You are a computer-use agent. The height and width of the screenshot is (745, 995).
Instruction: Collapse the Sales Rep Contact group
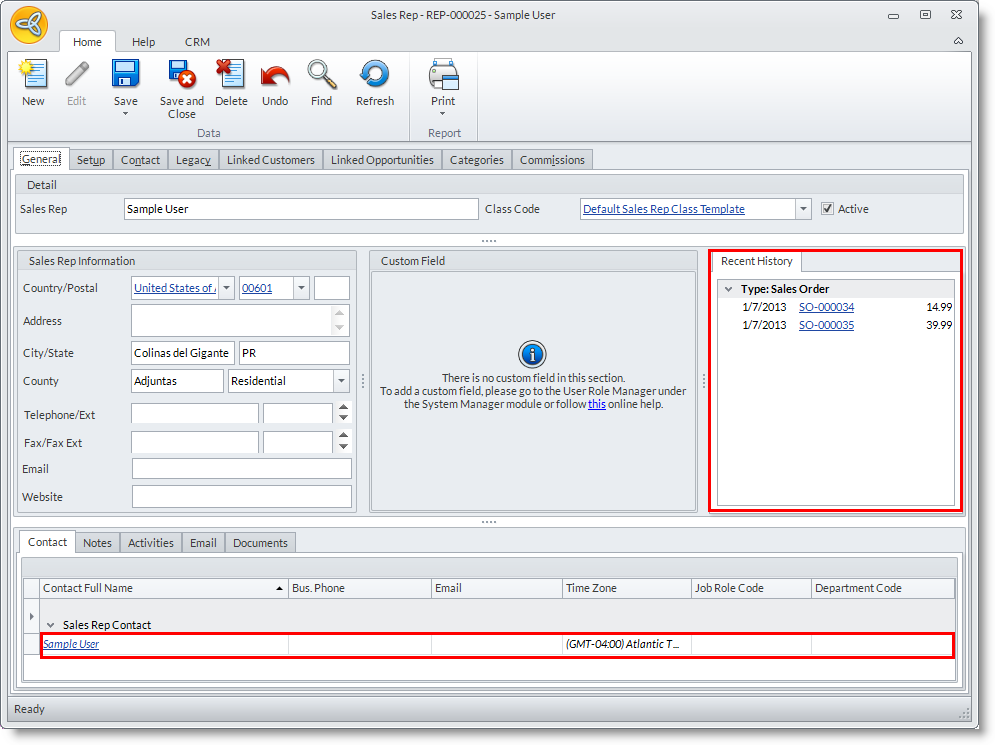[x=50, y=625]
